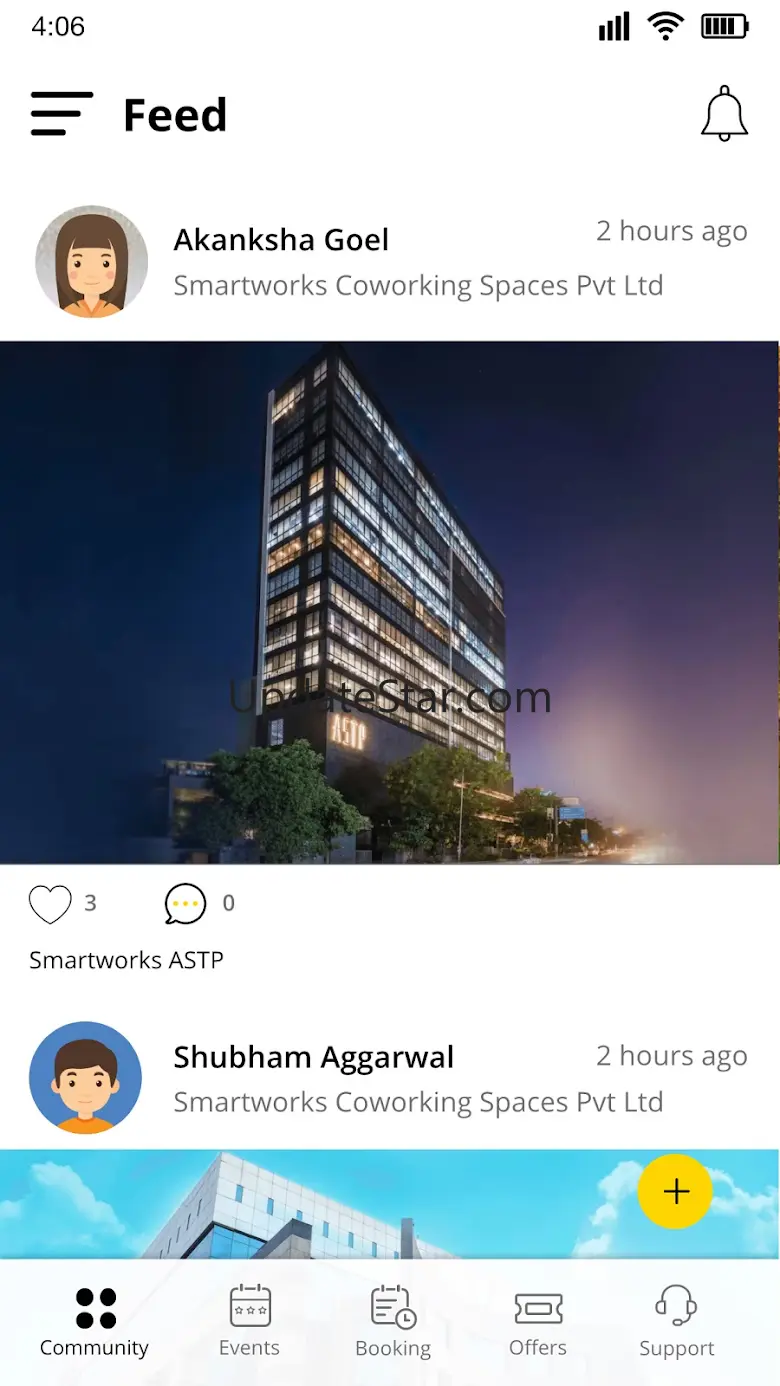View Akanksha Goel's avatar
The height and width of the screenshot is (1386, 780).
click(x=92, y=262)
